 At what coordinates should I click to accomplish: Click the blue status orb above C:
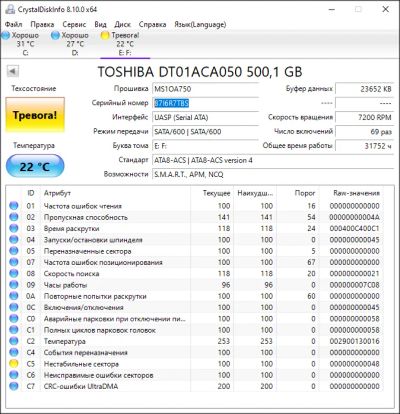pyautogui.click(x=5, y=35)
